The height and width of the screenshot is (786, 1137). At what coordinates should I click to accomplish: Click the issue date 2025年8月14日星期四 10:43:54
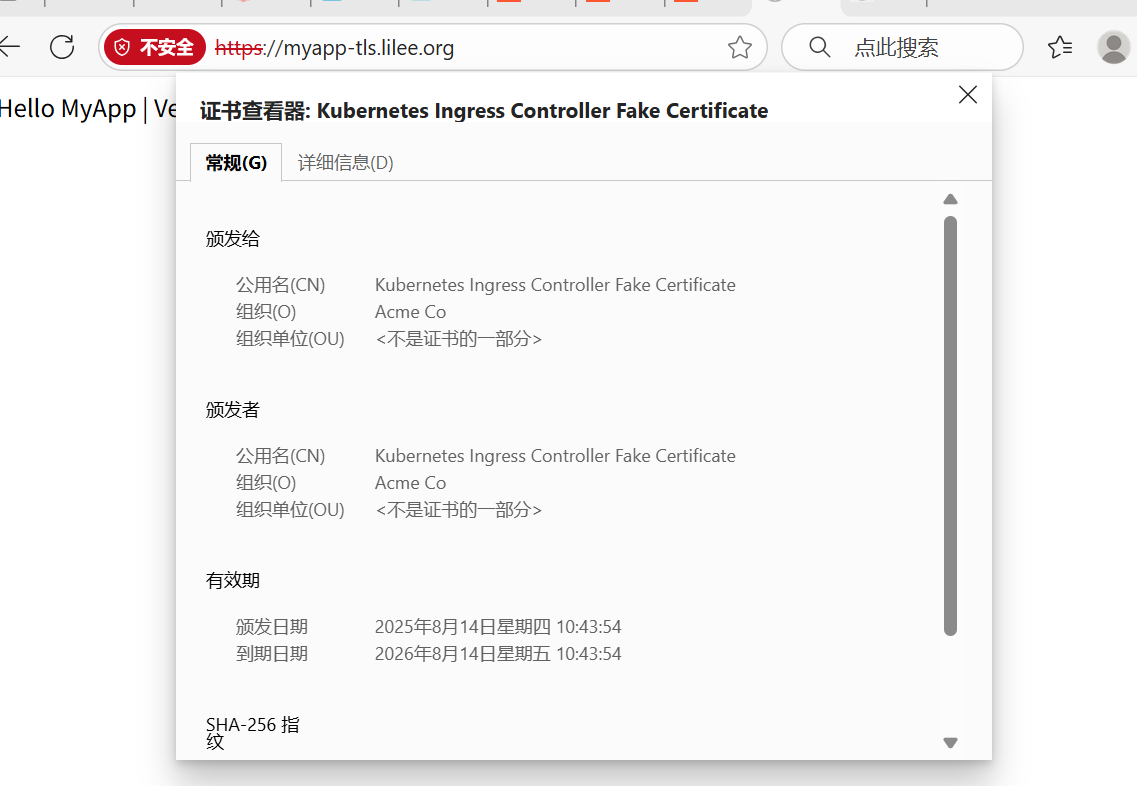(x=497, y=626)
